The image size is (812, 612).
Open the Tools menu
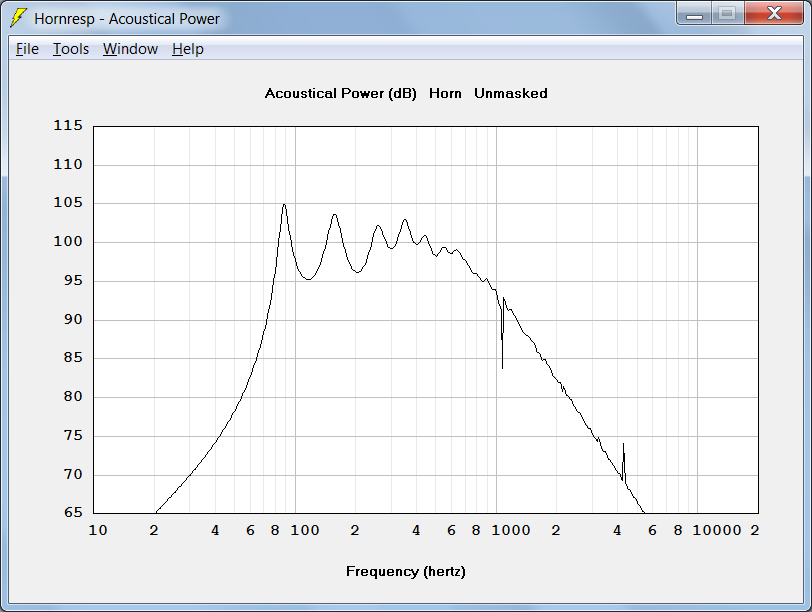click(71, 49)
